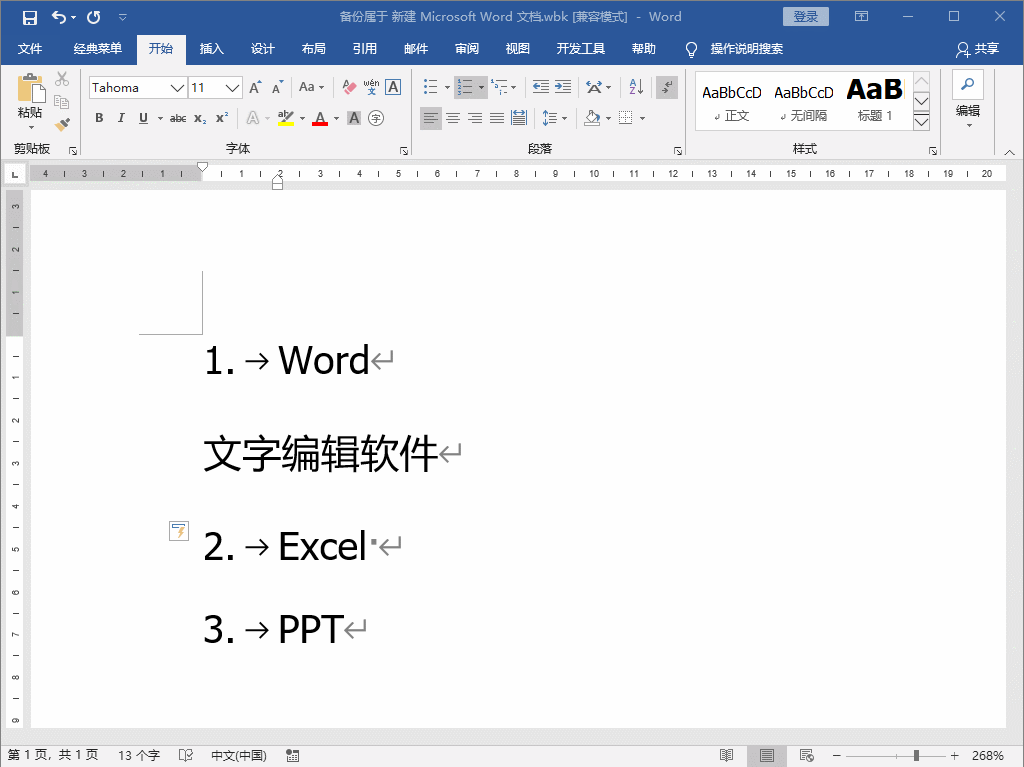Switch to the 布局 Layout tab
The height and width of the screenshot is (767, 1024).
pos(313,49)
